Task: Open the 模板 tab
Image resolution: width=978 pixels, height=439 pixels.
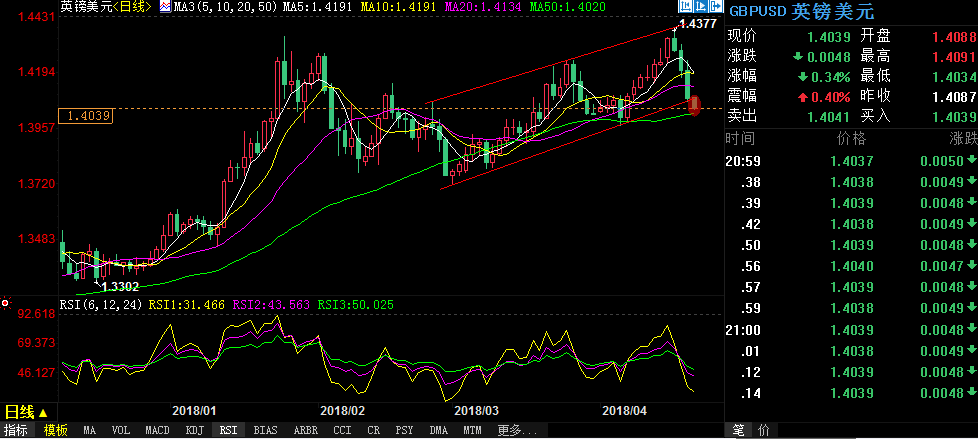Action: (55, 430)
